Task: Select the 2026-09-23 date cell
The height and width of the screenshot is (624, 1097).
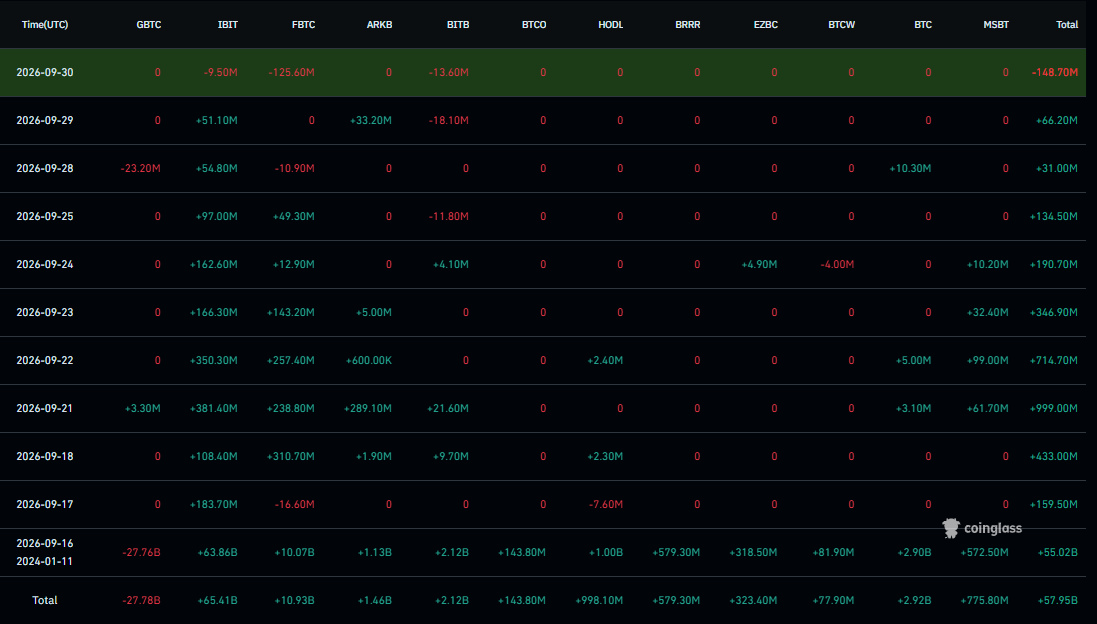Action: [x=45, y=313]
